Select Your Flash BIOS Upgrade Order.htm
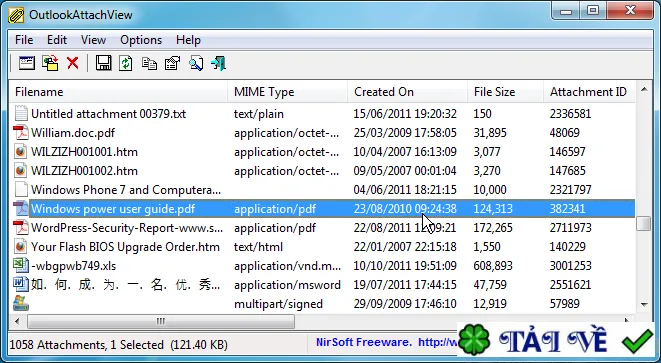 [x=125, y=247]
